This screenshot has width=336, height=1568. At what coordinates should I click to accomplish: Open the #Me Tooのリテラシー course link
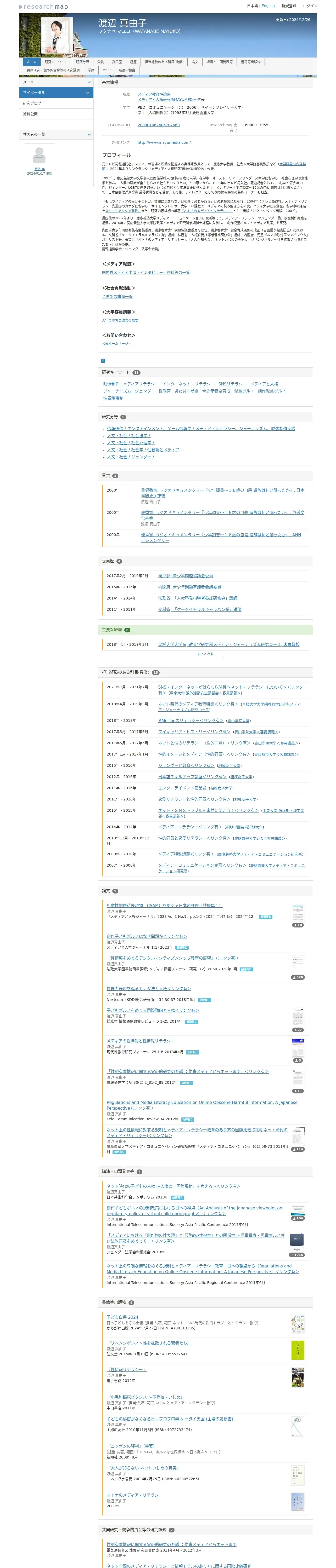(191, 721)
